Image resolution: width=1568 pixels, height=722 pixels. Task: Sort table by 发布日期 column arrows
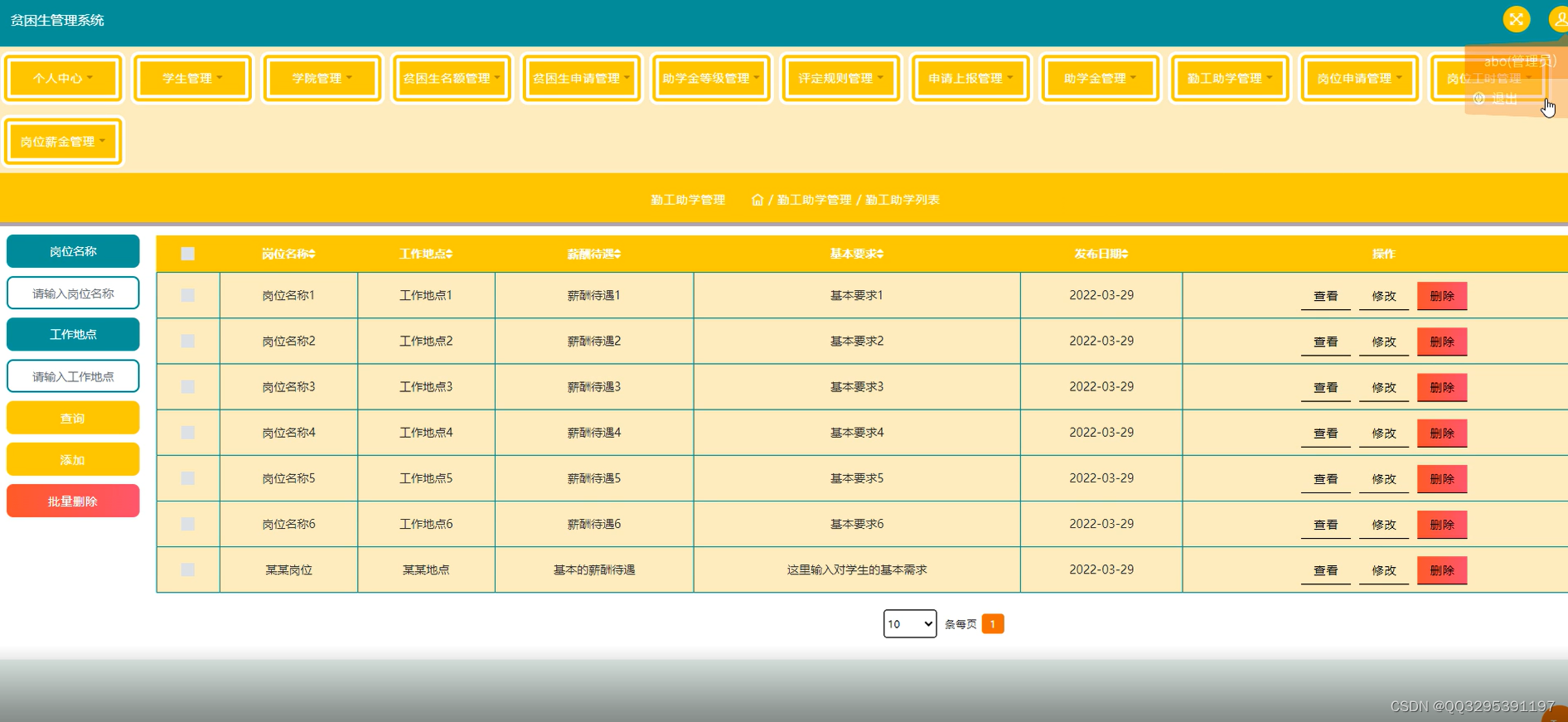tap(1125, 254)
